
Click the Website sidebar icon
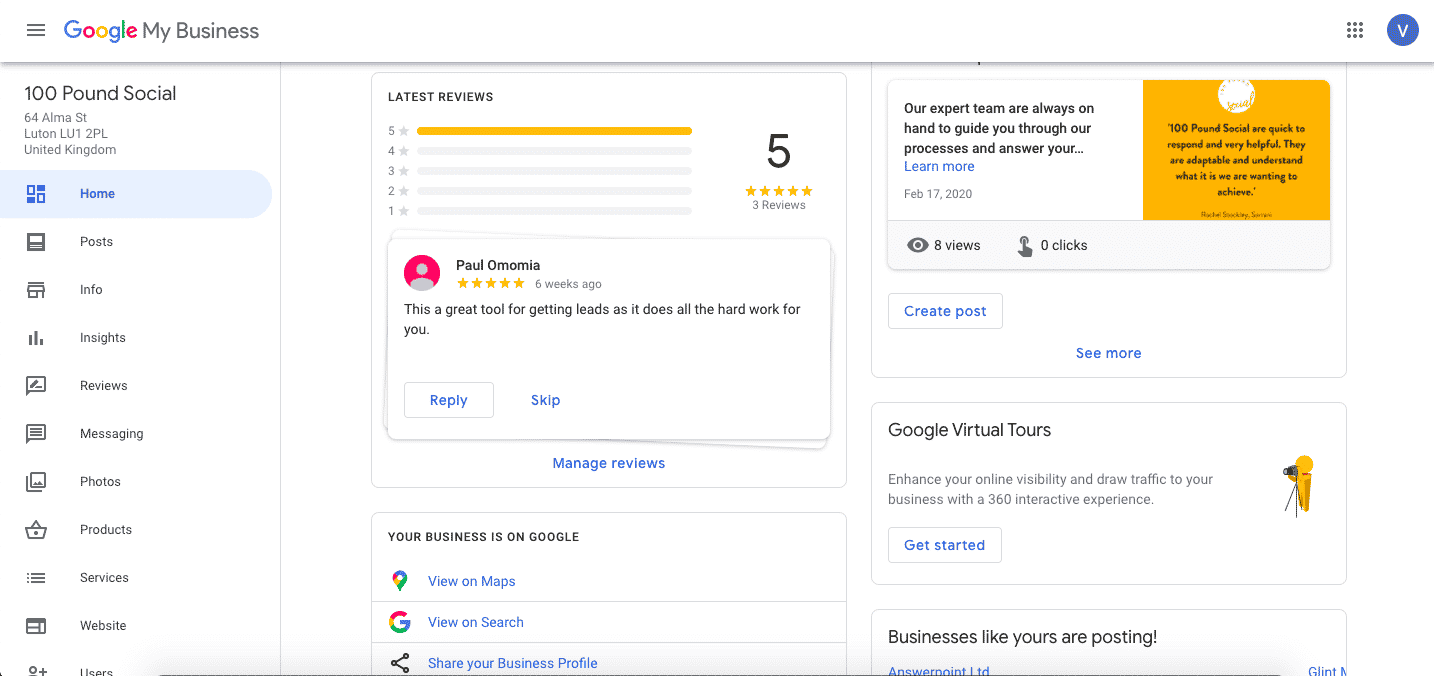36,626
